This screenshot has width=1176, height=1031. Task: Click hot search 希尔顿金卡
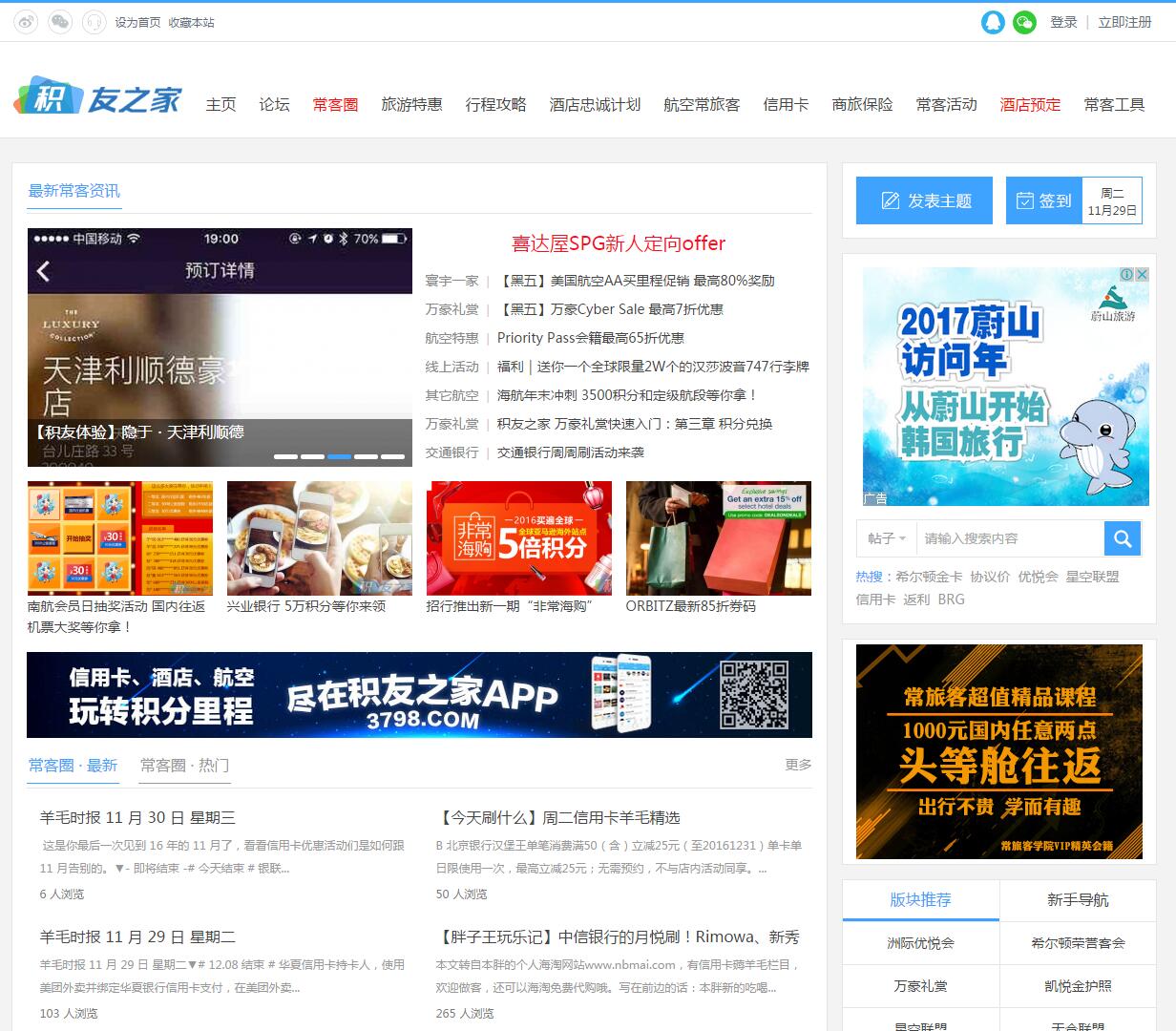pos(929,577)
